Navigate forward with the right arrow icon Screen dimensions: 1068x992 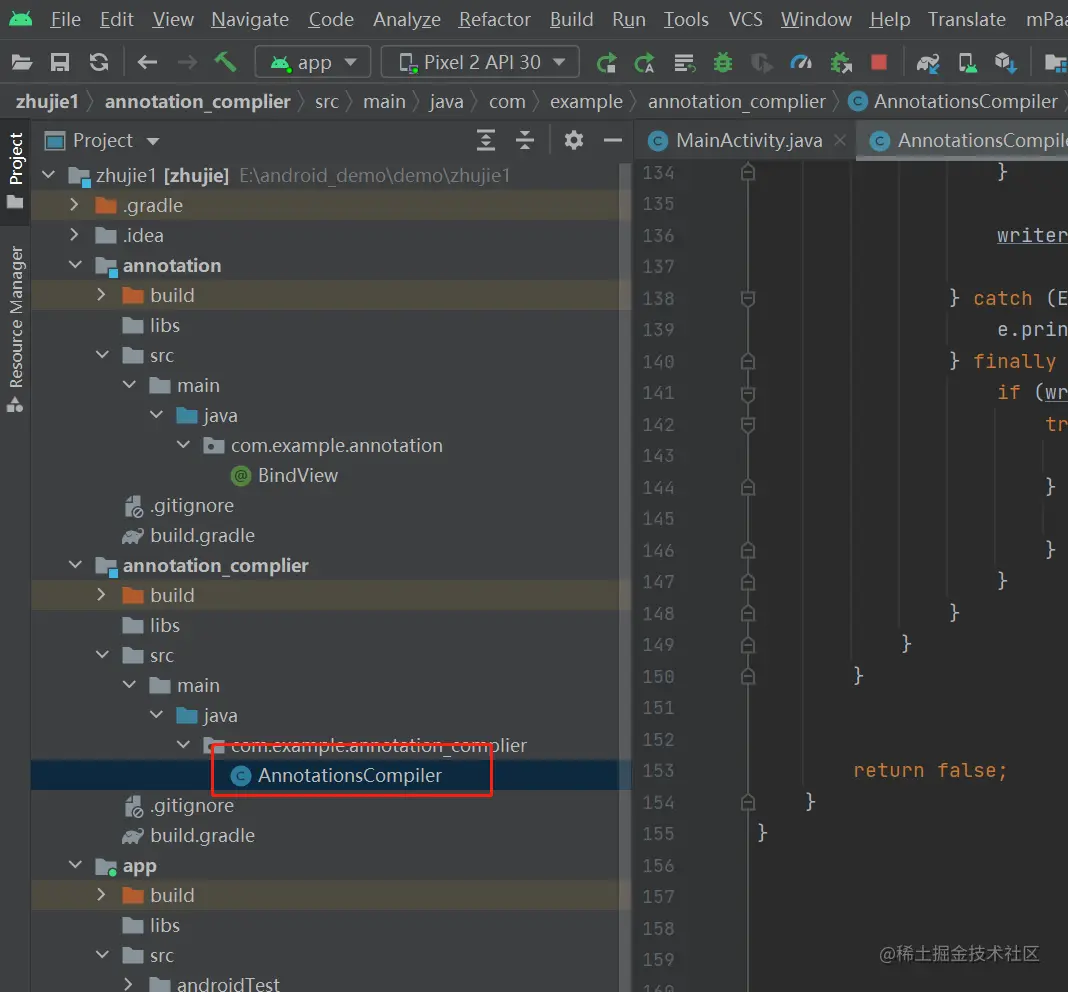tap(187, 63)
